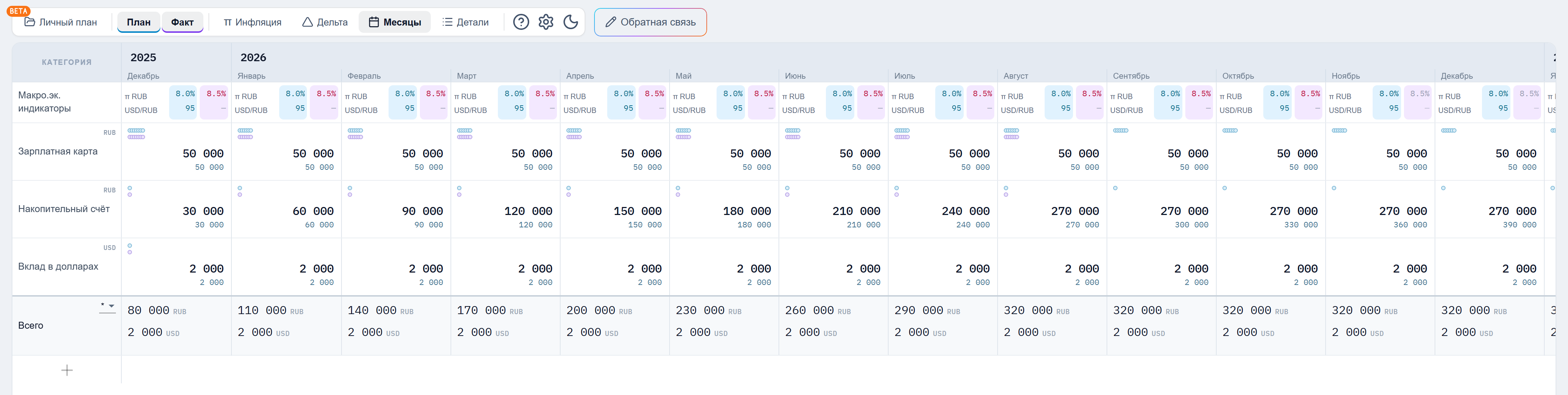Click the 230 000 RUB total for Май

709,310
